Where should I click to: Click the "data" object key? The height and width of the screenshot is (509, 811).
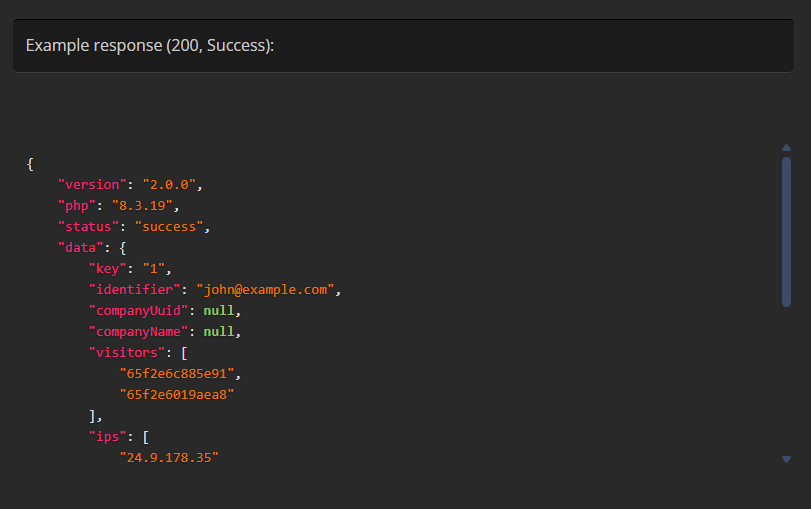tap(81, 248)
